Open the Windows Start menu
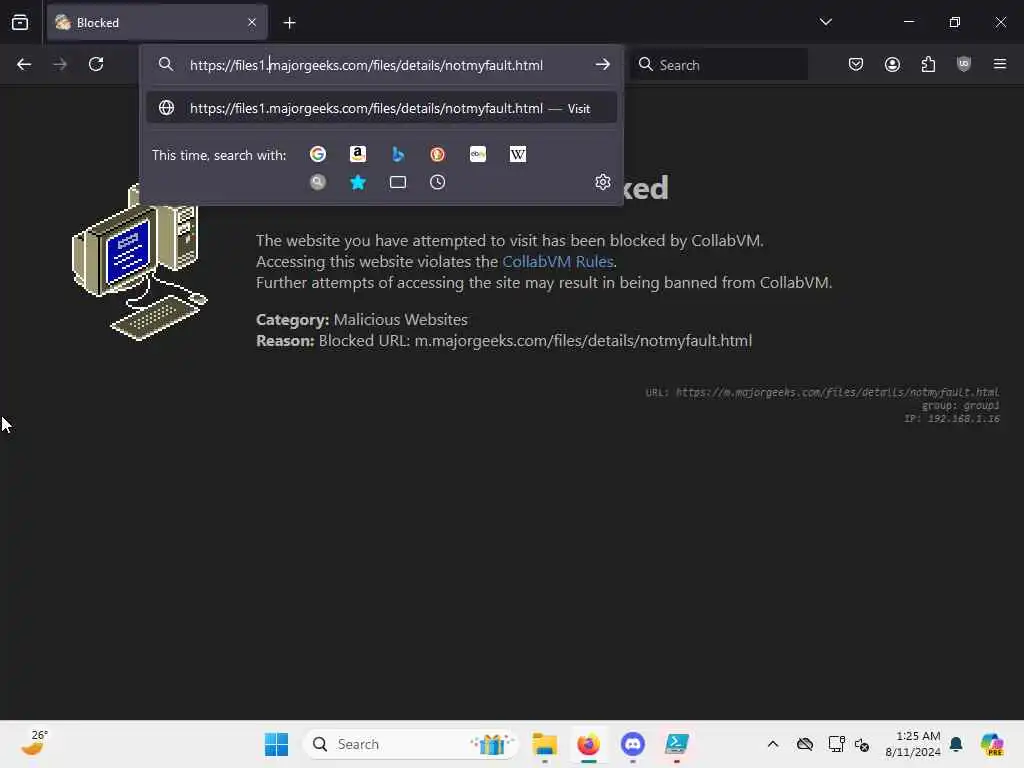Screen dimensions: 1024x768 pos(276,744)
